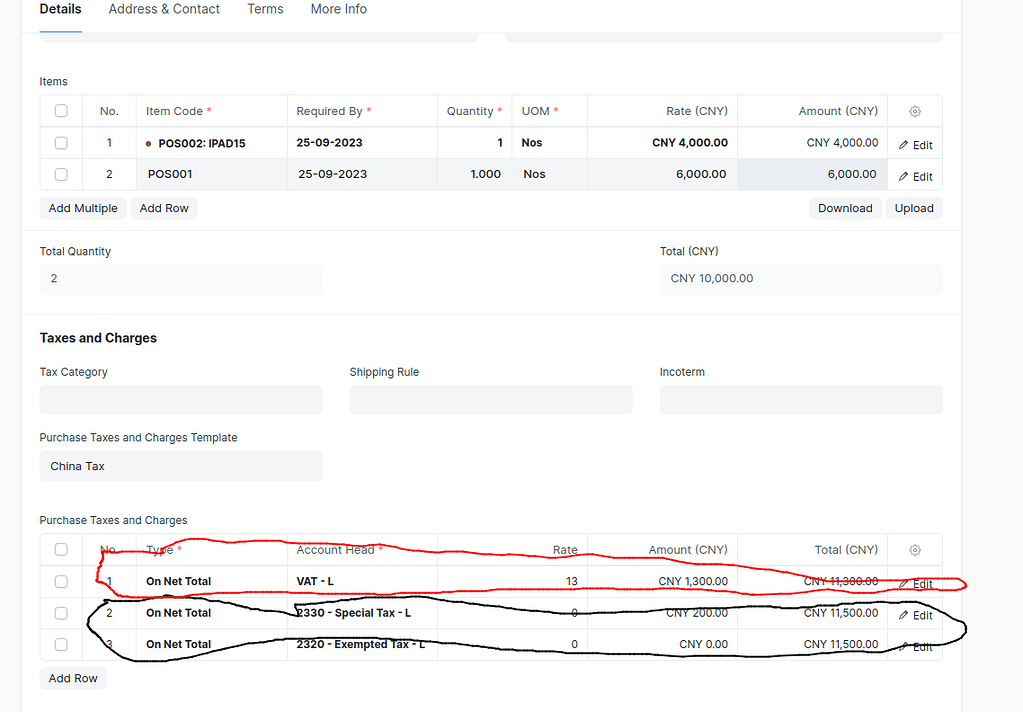The width and height of the screenshot is (1023, 712).
Task: Click the Upload button
Action: pos(912,208)
